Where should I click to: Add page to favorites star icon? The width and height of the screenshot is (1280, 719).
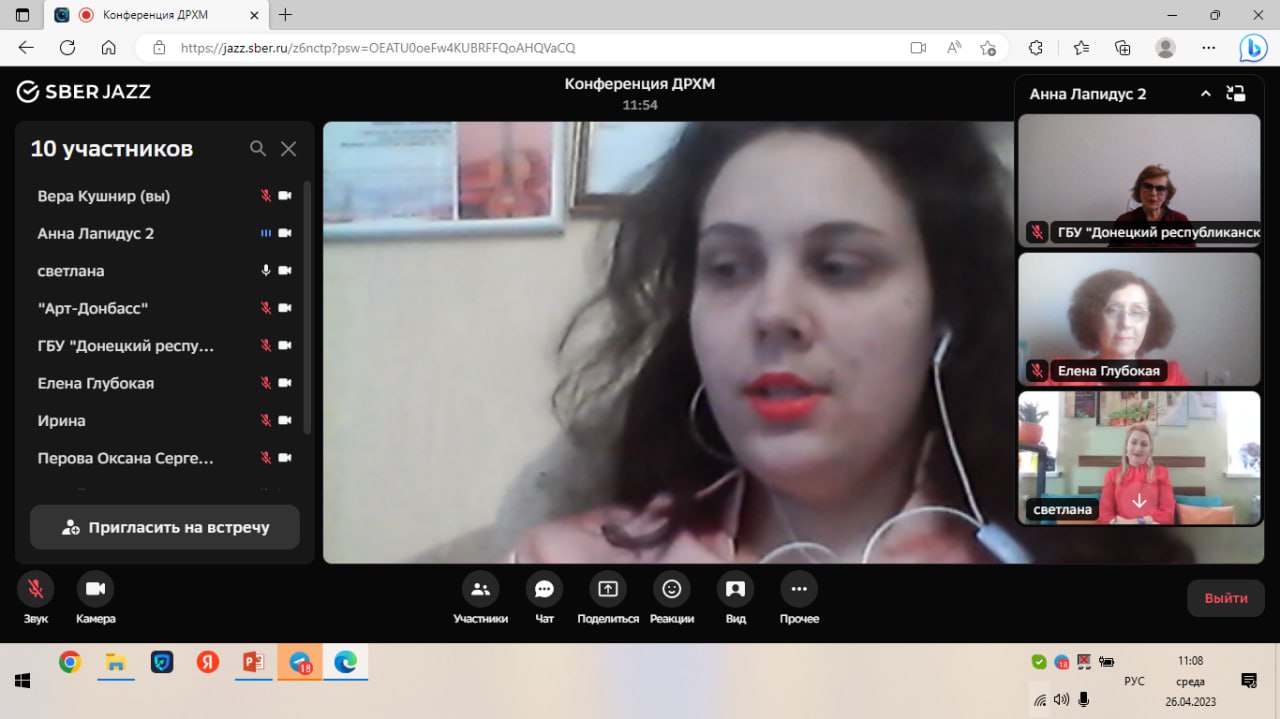point(988,48)
